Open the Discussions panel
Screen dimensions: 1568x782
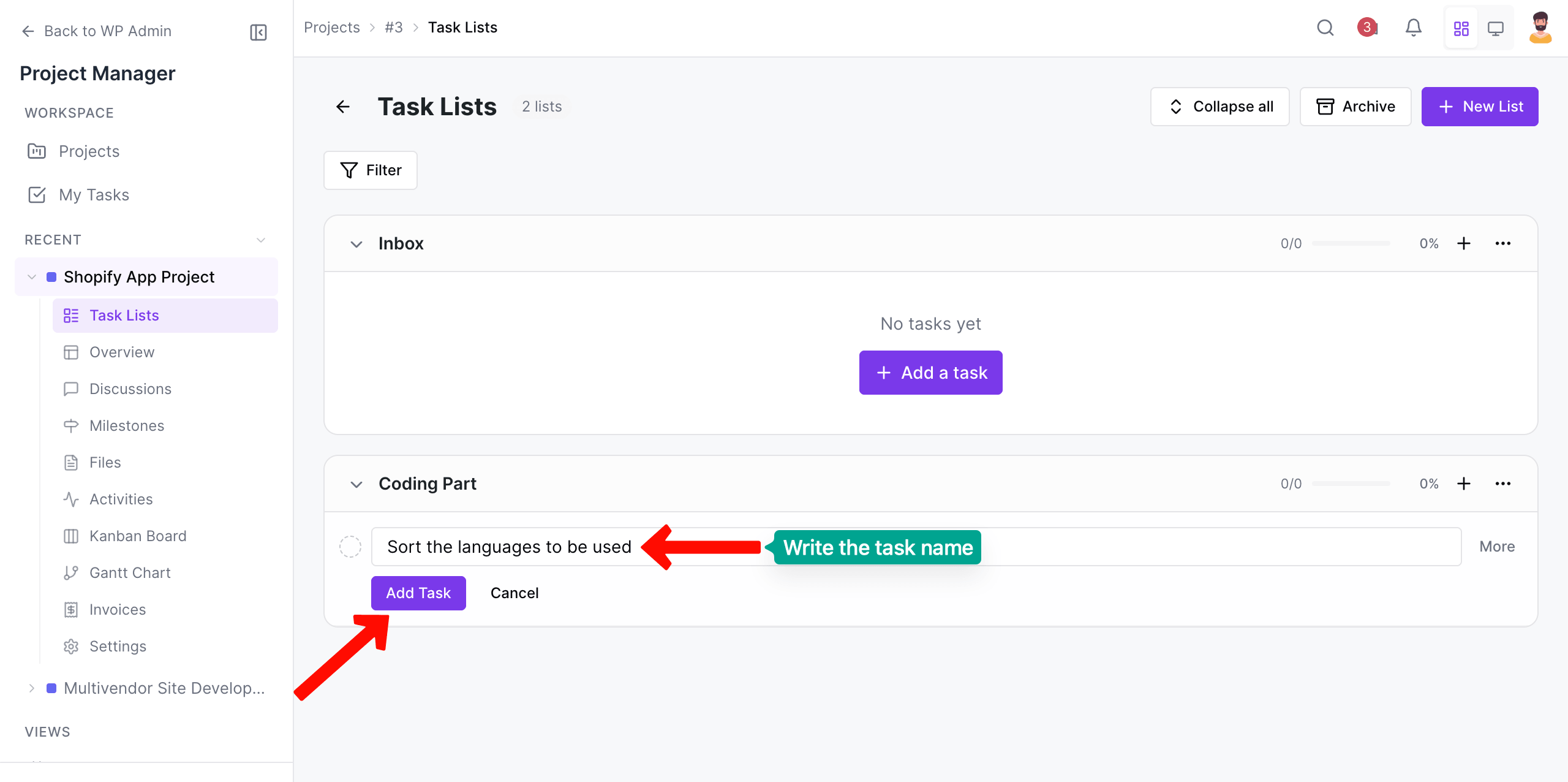(x=130, y=389)
